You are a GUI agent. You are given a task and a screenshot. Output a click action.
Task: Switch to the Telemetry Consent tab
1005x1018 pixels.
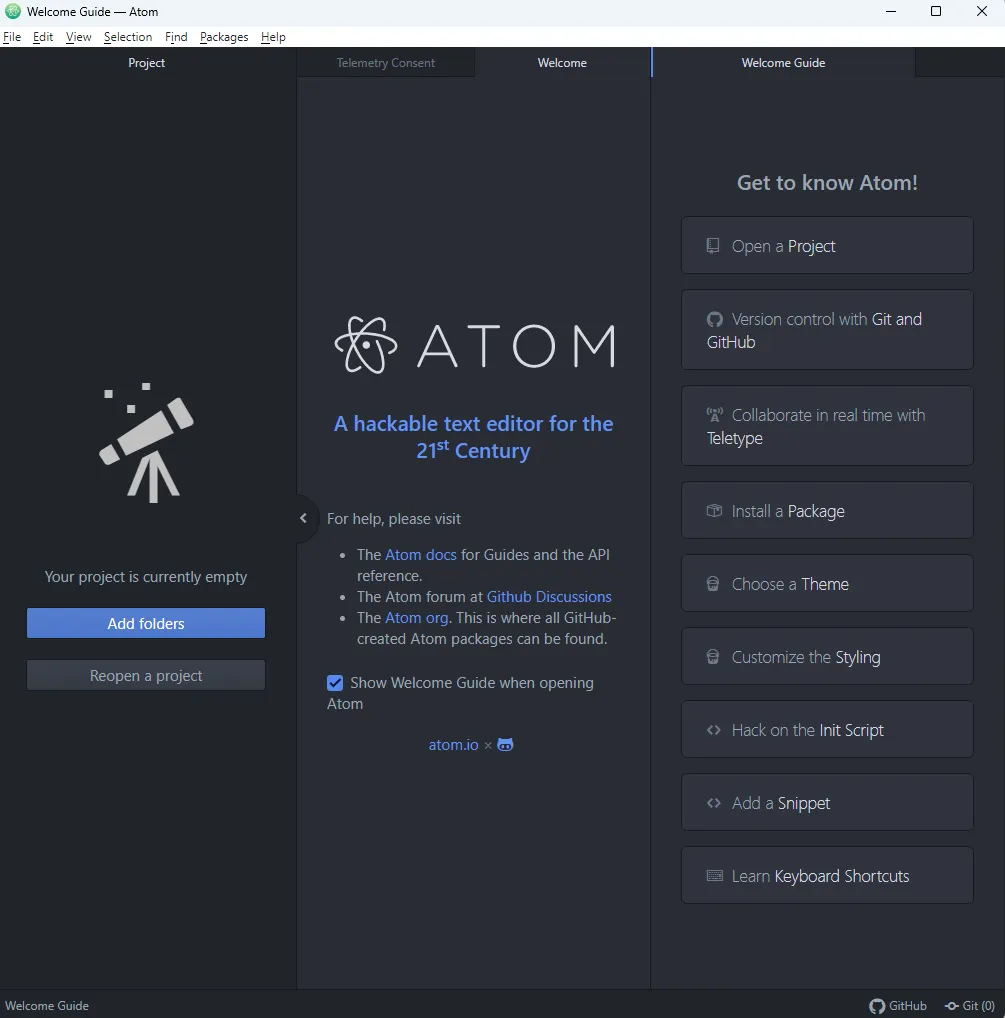(385, 62)
